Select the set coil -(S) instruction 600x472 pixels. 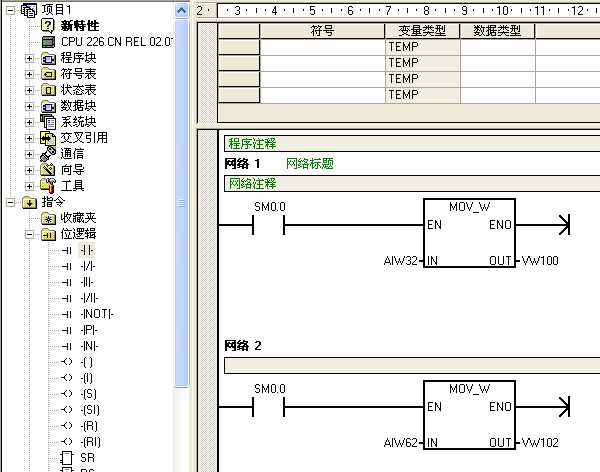click(89, 394)
